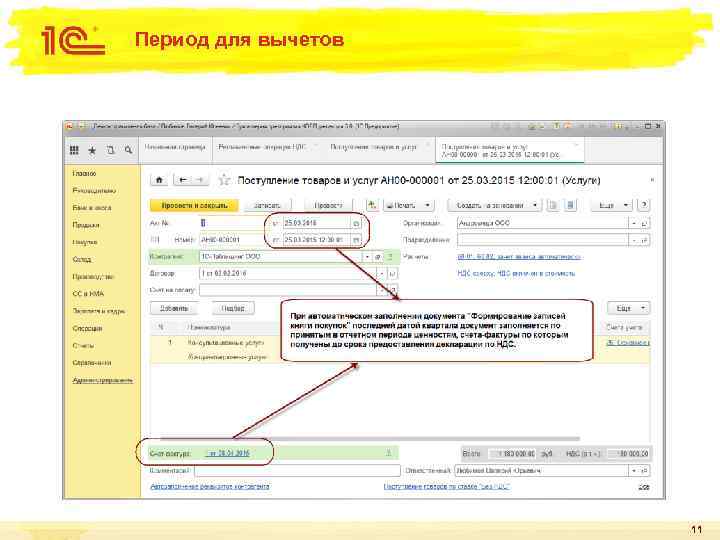Image resolution: width=720 pixels, height=540 pixels.
Task: Click the Добавить button
Action: tap(174, 308)
